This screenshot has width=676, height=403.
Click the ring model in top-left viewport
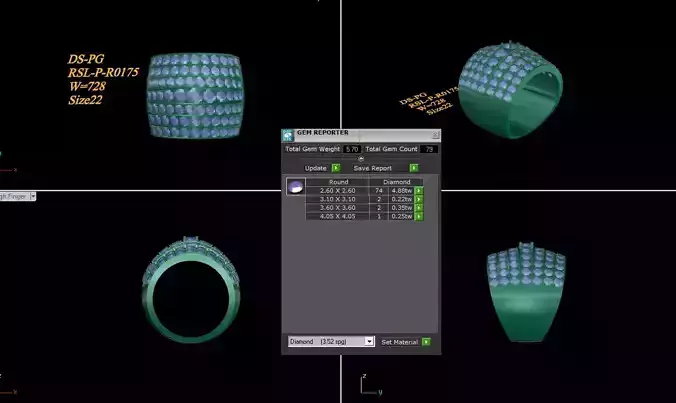pos(195,95)
